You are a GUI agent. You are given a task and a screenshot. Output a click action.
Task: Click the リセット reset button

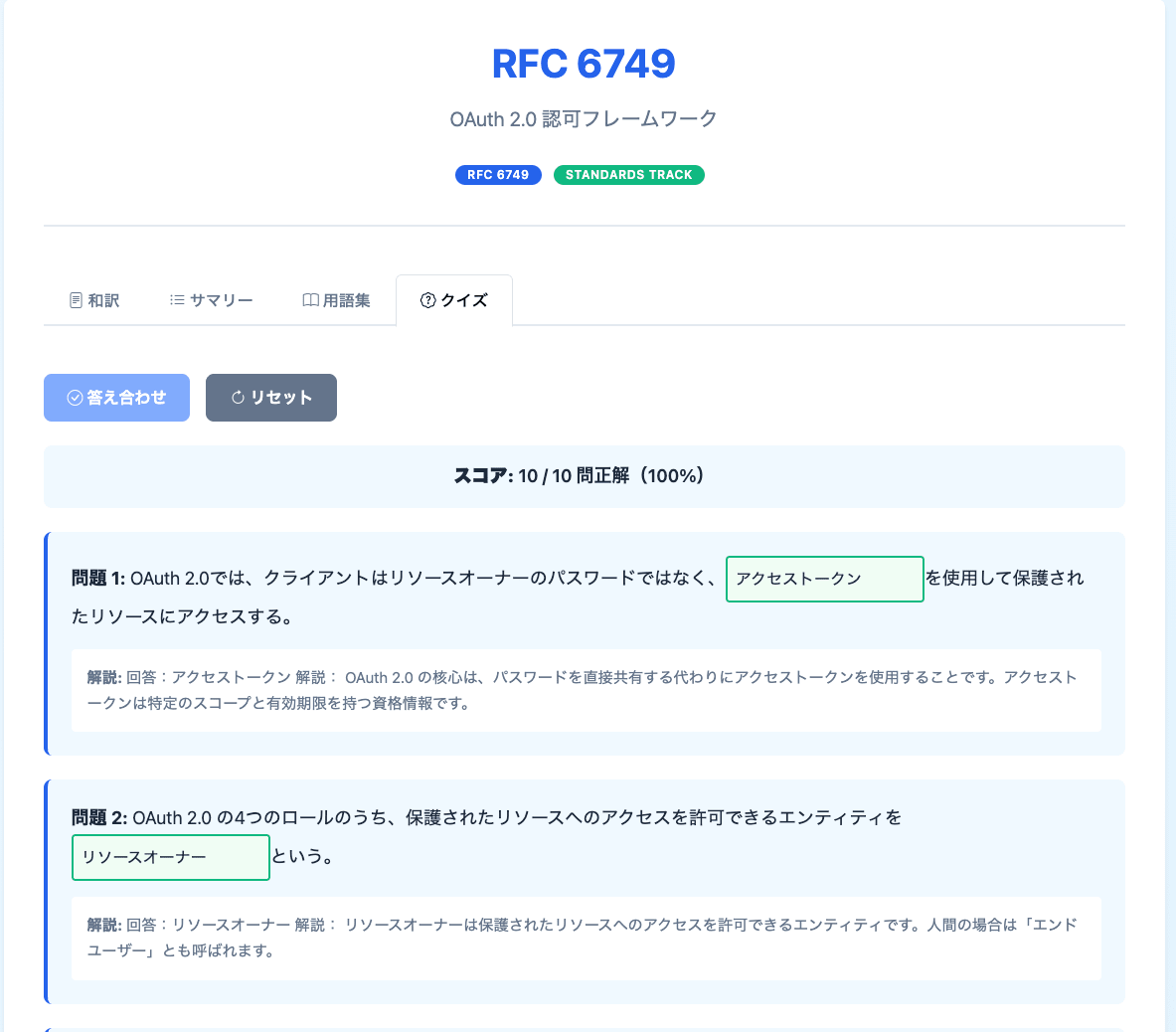(x=270, y=398)
